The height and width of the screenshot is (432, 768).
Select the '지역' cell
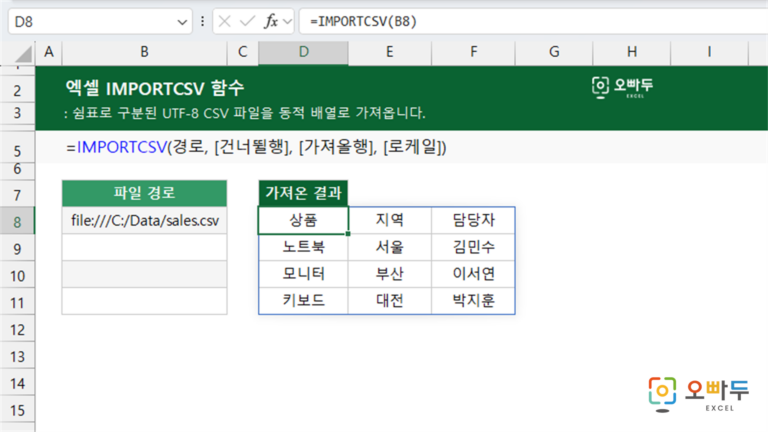[x=390, y=220]
